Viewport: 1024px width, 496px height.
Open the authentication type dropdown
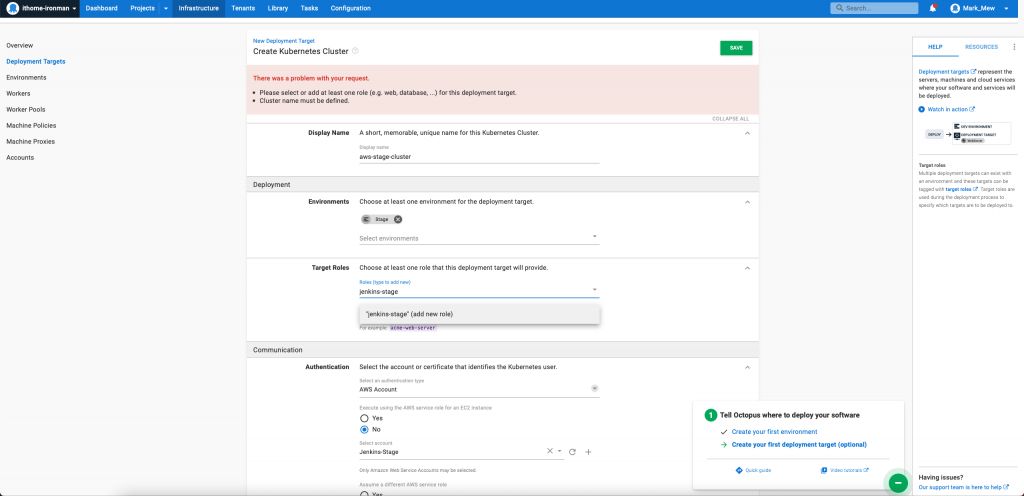pyautogui.click(x=594, y=389)
